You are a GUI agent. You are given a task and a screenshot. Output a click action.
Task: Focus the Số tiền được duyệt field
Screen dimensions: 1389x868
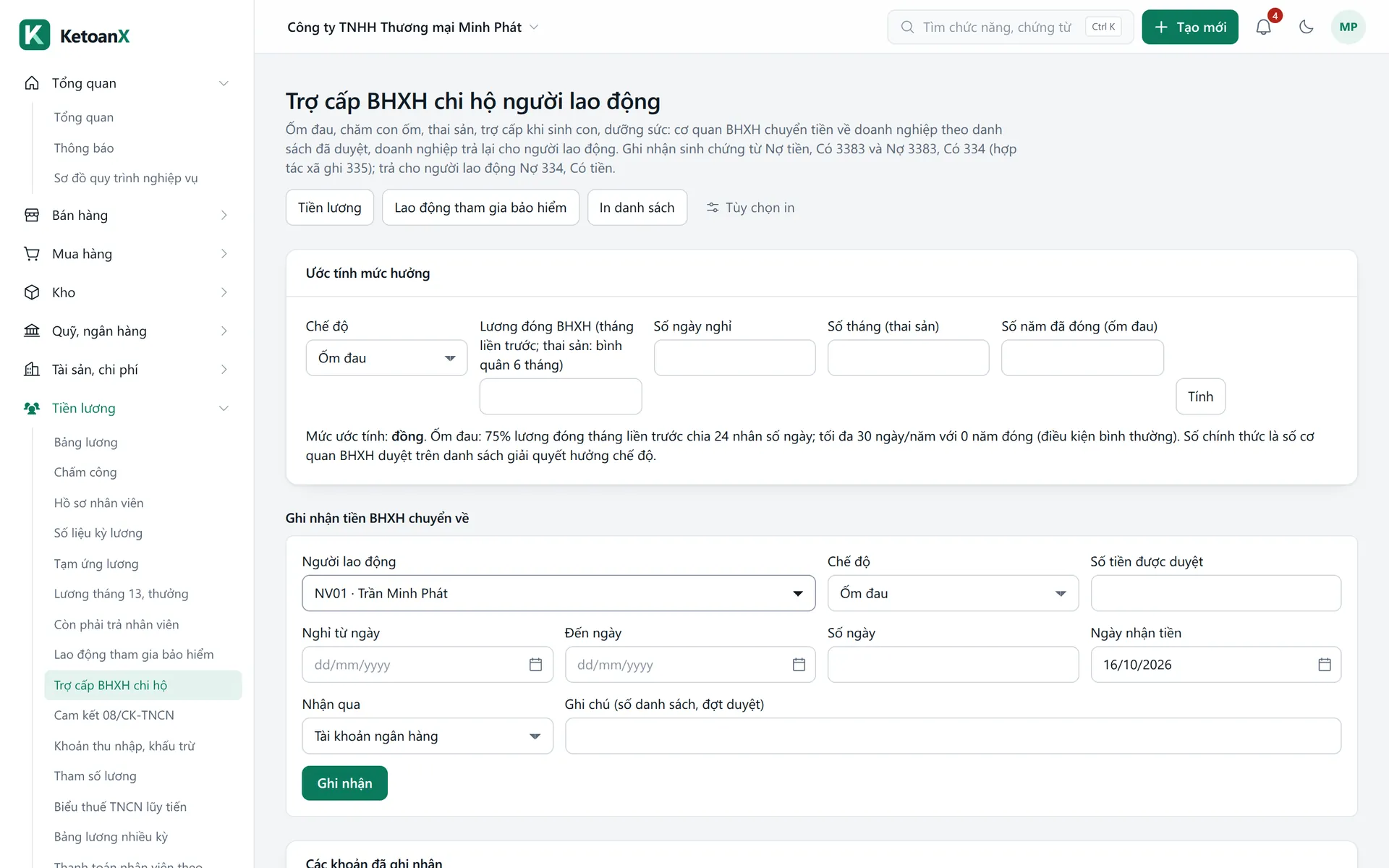tap(1215, 593)
